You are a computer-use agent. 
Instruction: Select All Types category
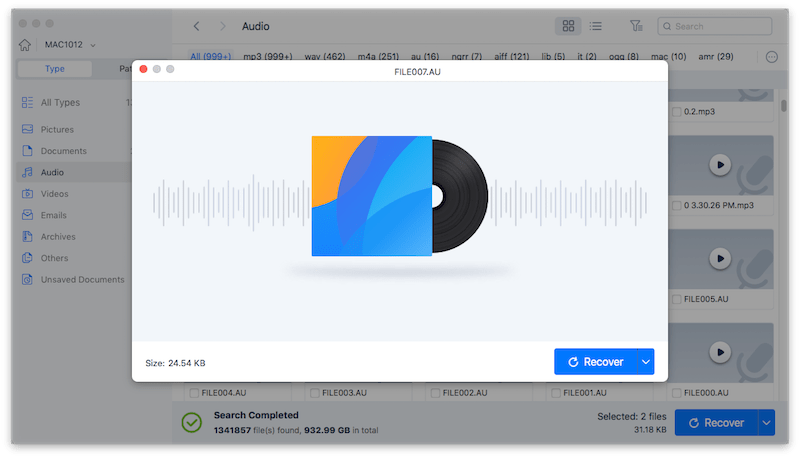pyautogui.click(x=60, y=103)
